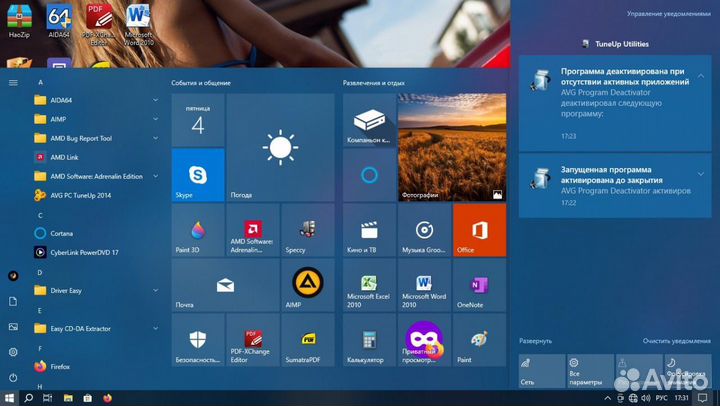Viewport: 720px width, 406px height.
Task: Open the 'Запущенная программа активирована' notification
Action: coord(615,186)
